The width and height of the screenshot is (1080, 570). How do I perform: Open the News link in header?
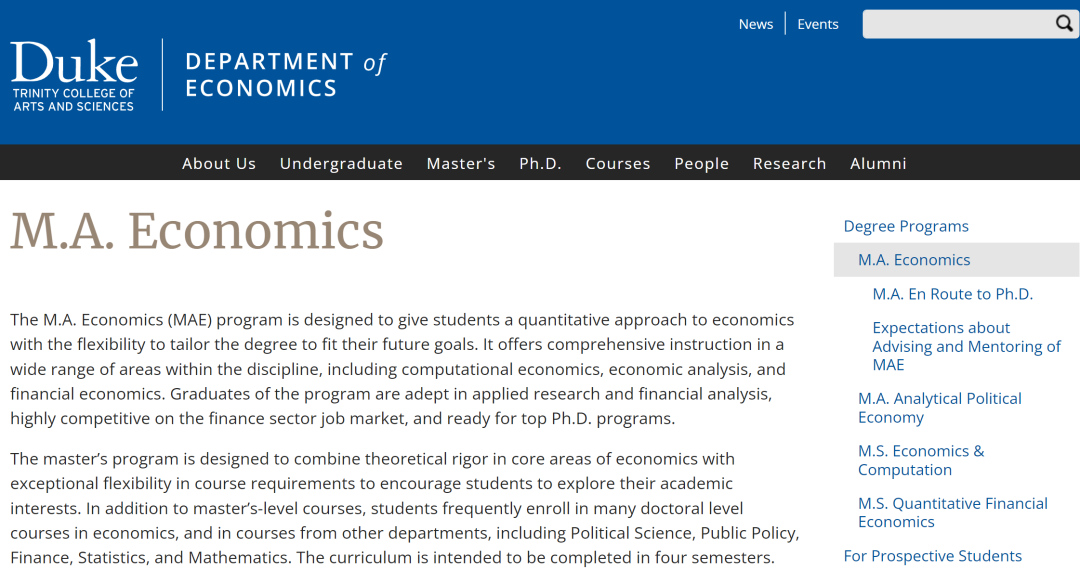(x=756, y=24)
